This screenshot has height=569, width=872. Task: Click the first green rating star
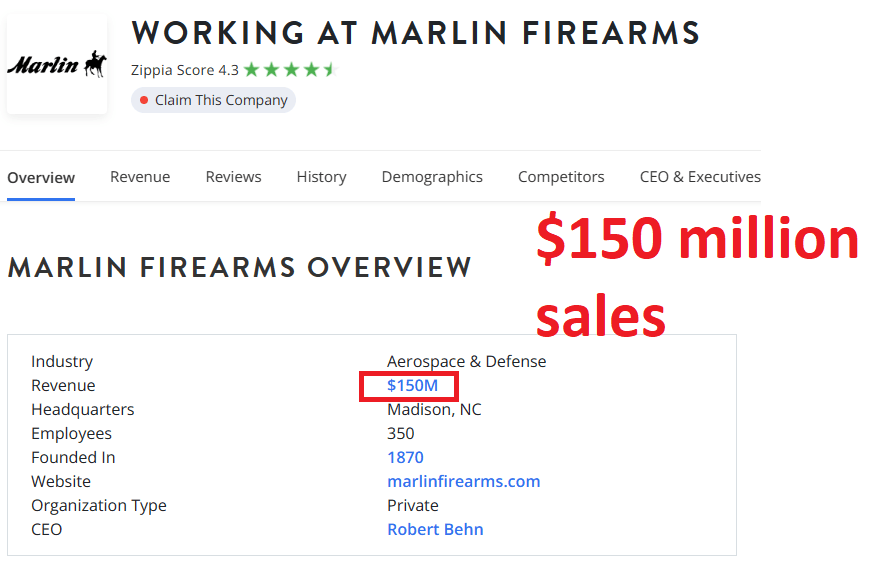pos(251,70)
